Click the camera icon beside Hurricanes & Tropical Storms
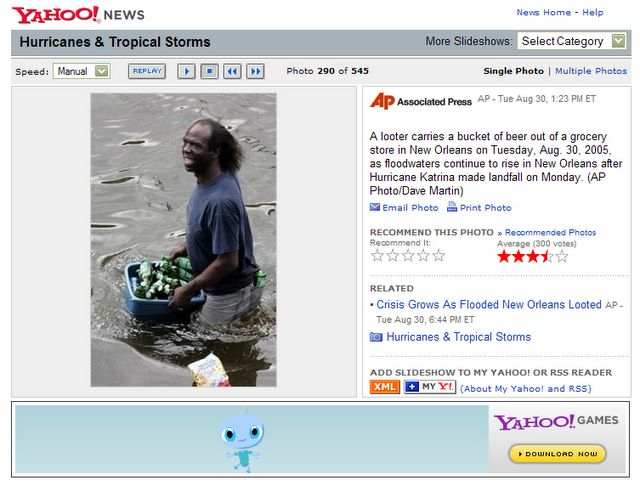640x486 pixels. pyautogui.click(x=376, y=337)
